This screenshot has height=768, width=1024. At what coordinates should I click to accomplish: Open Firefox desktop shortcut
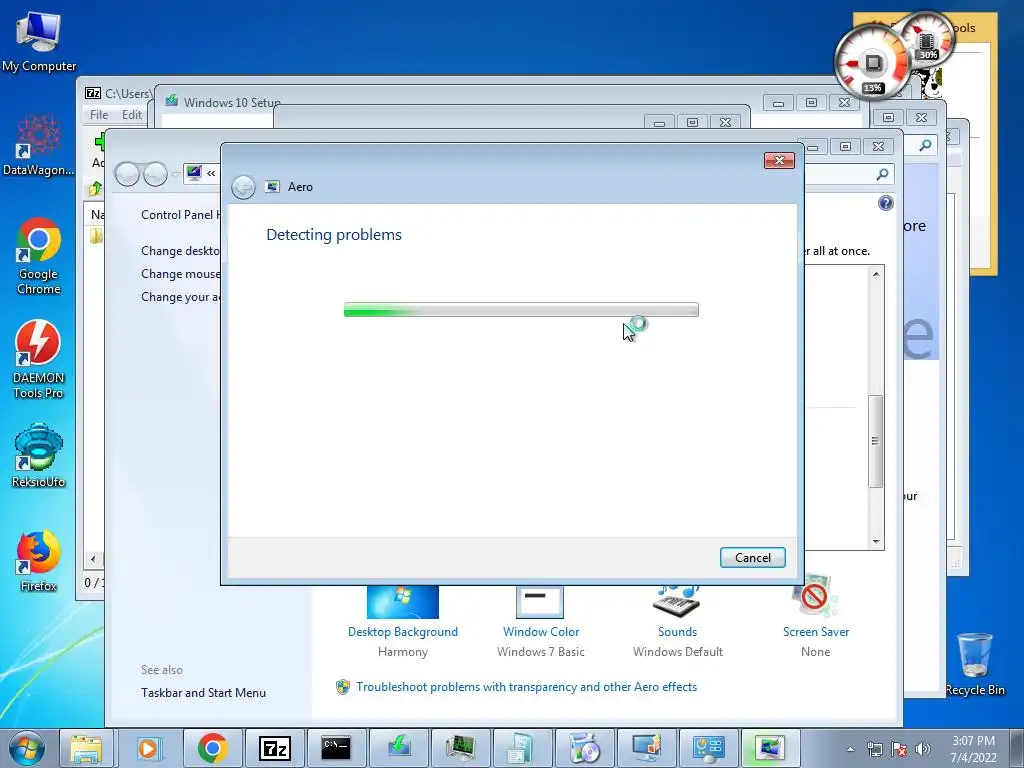[39, 561]
